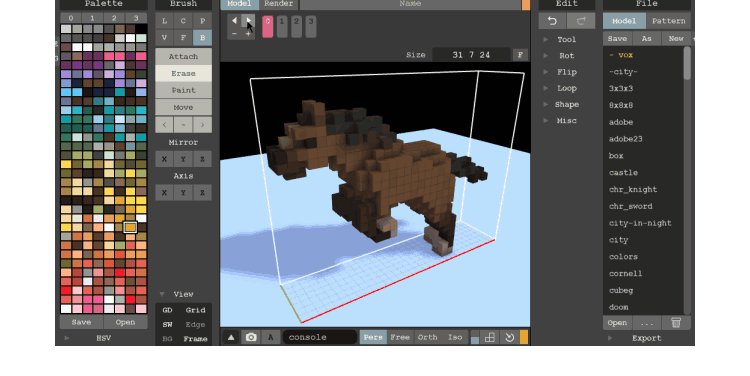Image resolution: width=750 pixels, height=376 pixels.
Task: Expand the Shape section in Edit panel
Action: click(566, 104)
